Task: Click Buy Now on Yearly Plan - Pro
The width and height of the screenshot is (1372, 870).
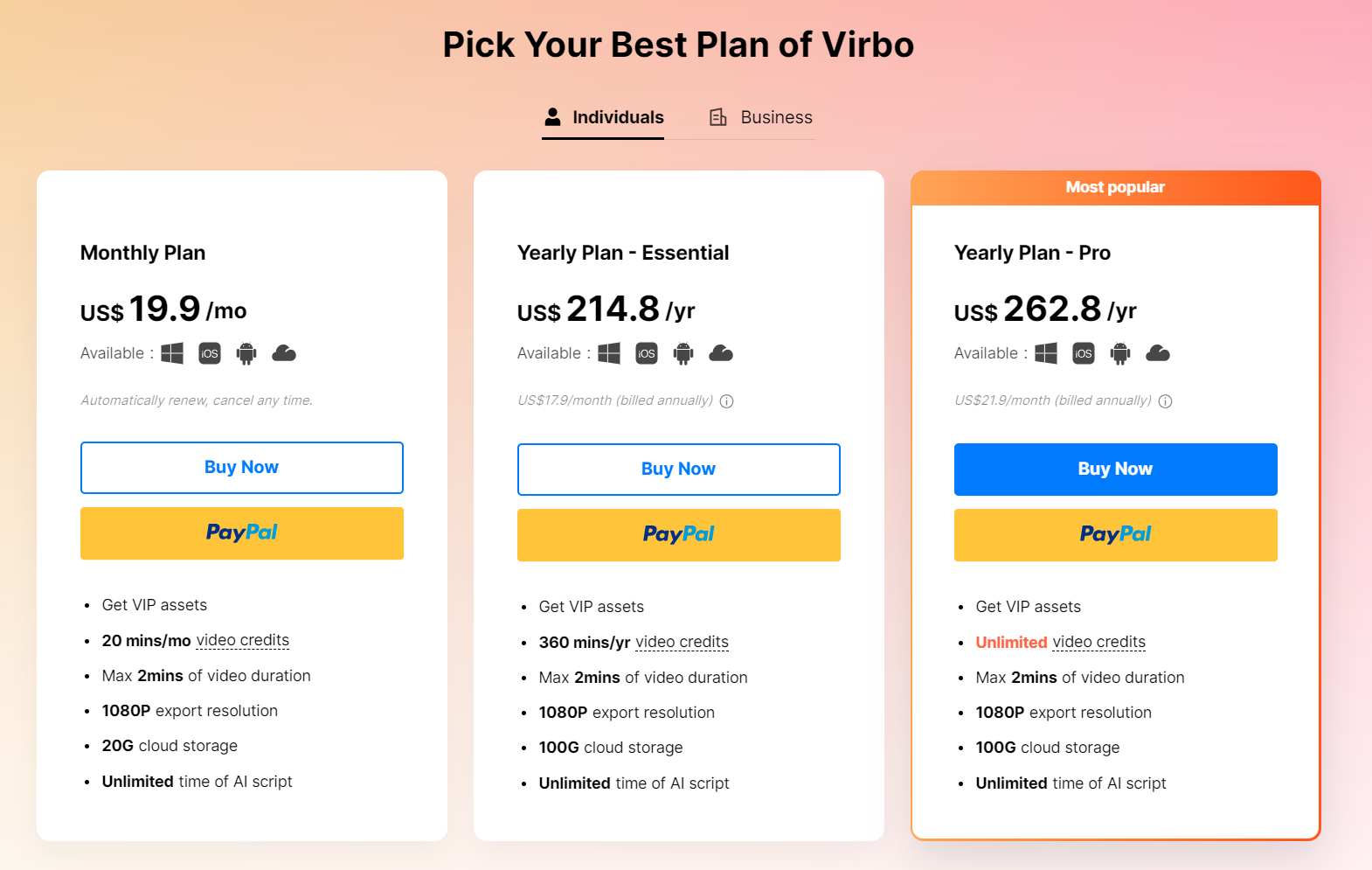Action: (x=1115, y=469)
